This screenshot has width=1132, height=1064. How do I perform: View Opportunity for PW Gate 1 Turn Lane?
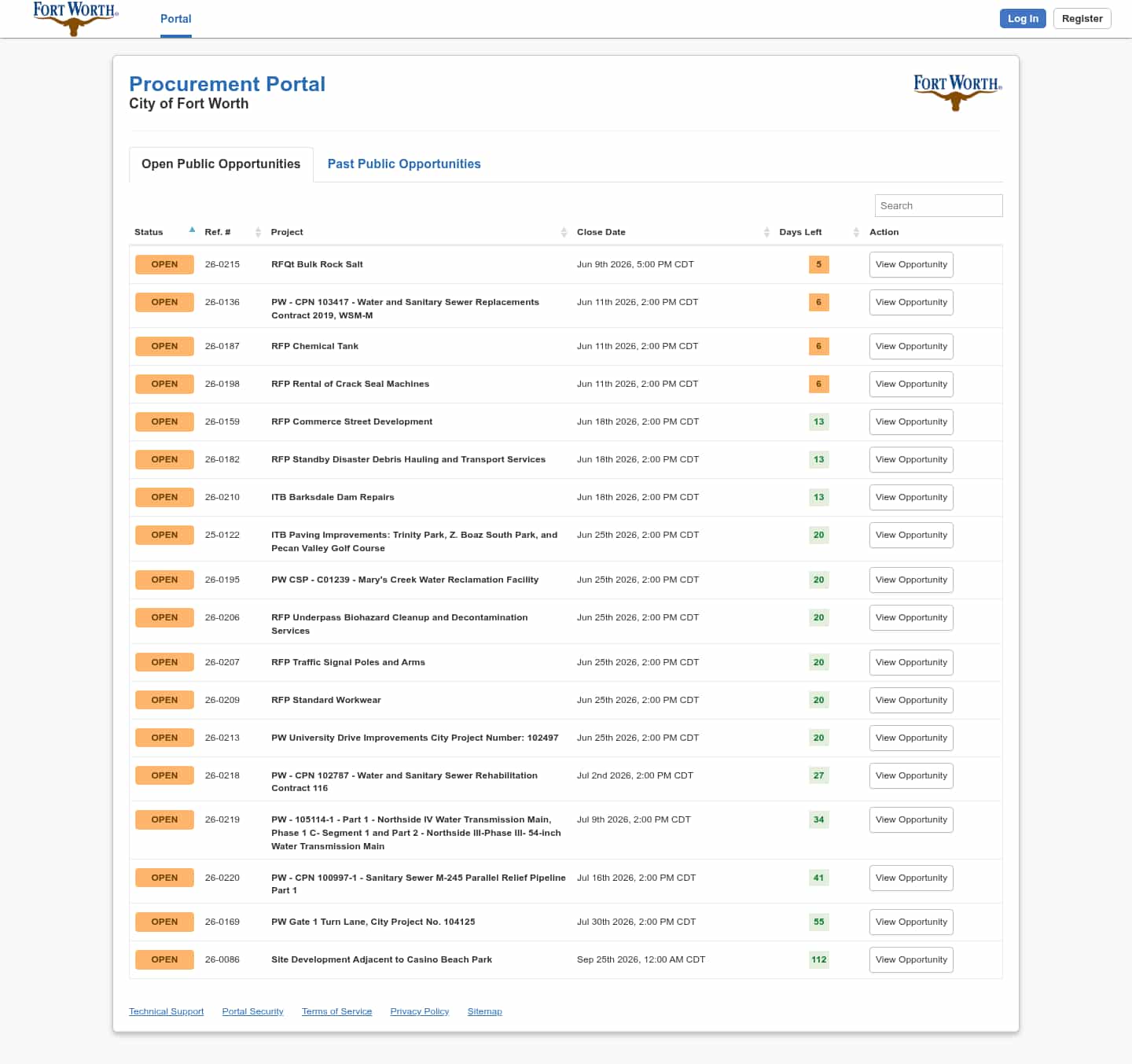click(911, 922)
